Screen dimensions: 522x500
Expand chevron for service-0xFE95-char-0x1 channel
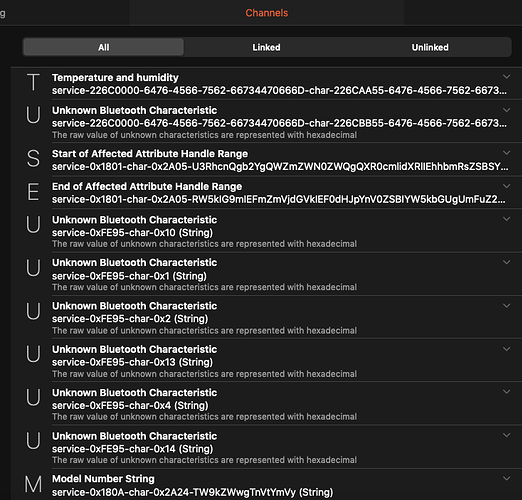pos(506,262)
